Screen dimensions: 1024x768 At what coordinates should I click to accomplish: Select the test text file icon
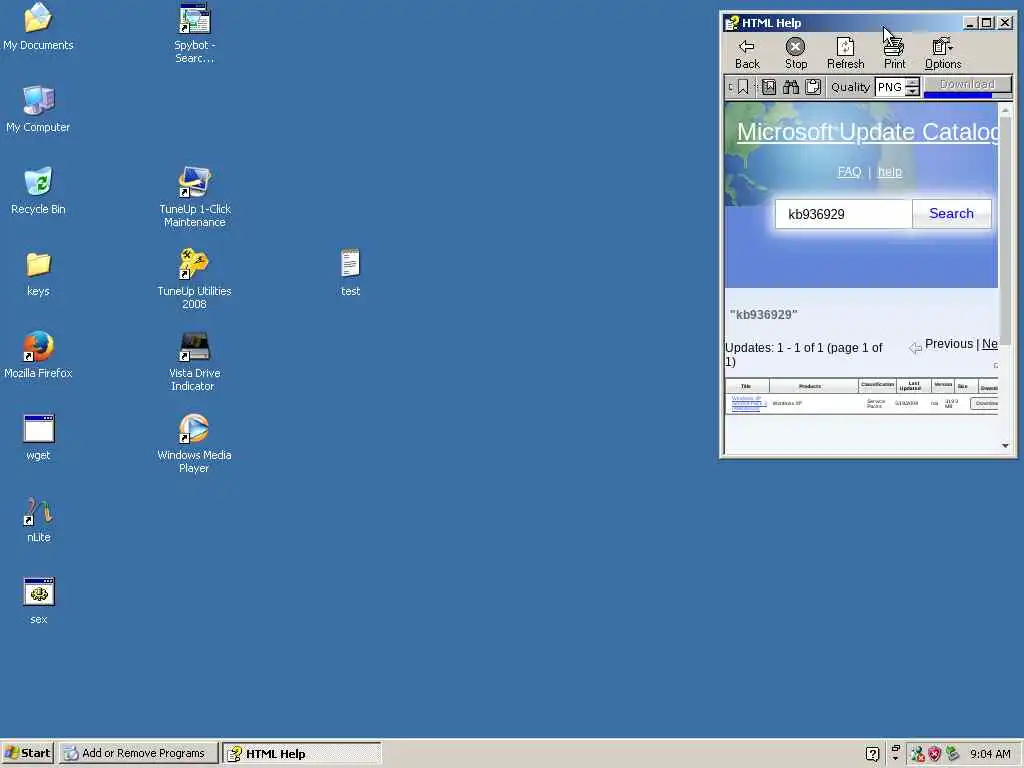[x=350, y=273]
